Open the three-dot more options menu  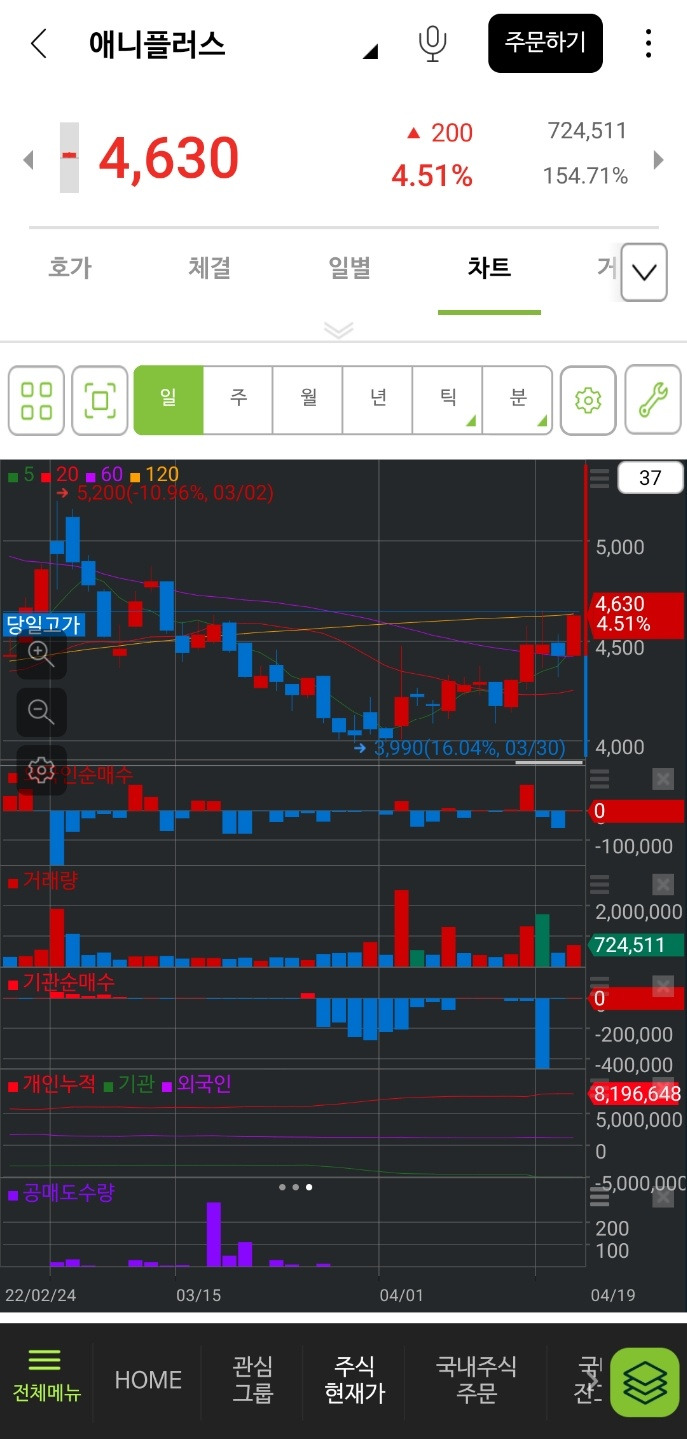[649, 44]
